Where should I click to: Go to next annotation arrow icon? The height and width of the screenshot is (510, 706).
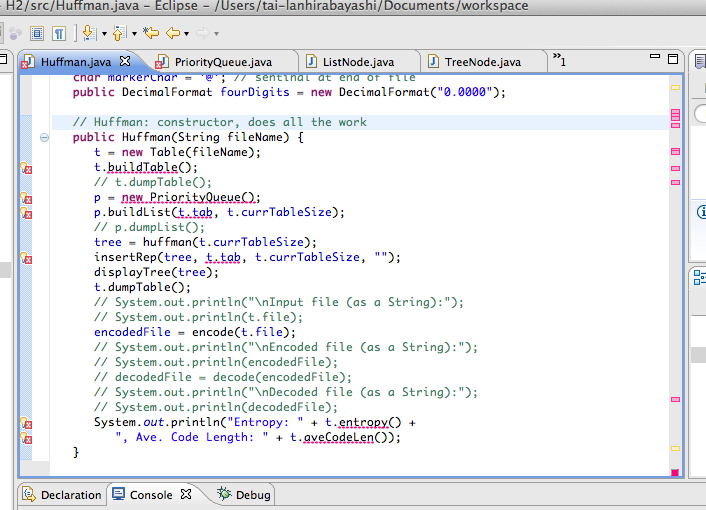90,33
